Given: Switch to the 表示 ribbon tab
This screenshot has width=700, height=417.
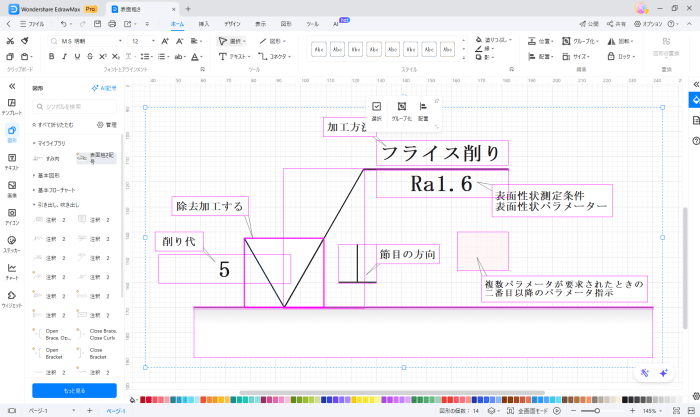Looking at the screenshot, I should (x=260, y=24).
